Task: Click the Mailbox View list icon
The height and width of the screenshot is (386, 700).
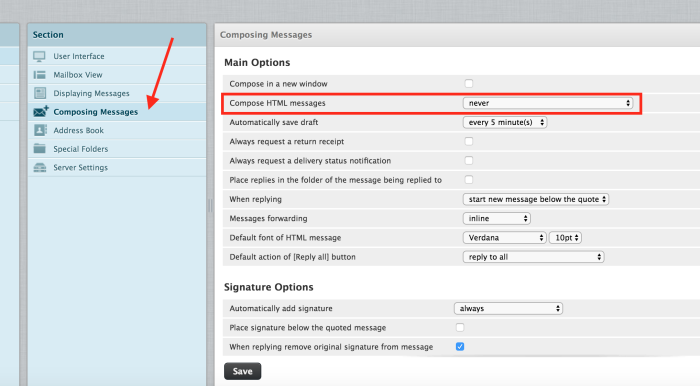Action: [39, 75]
